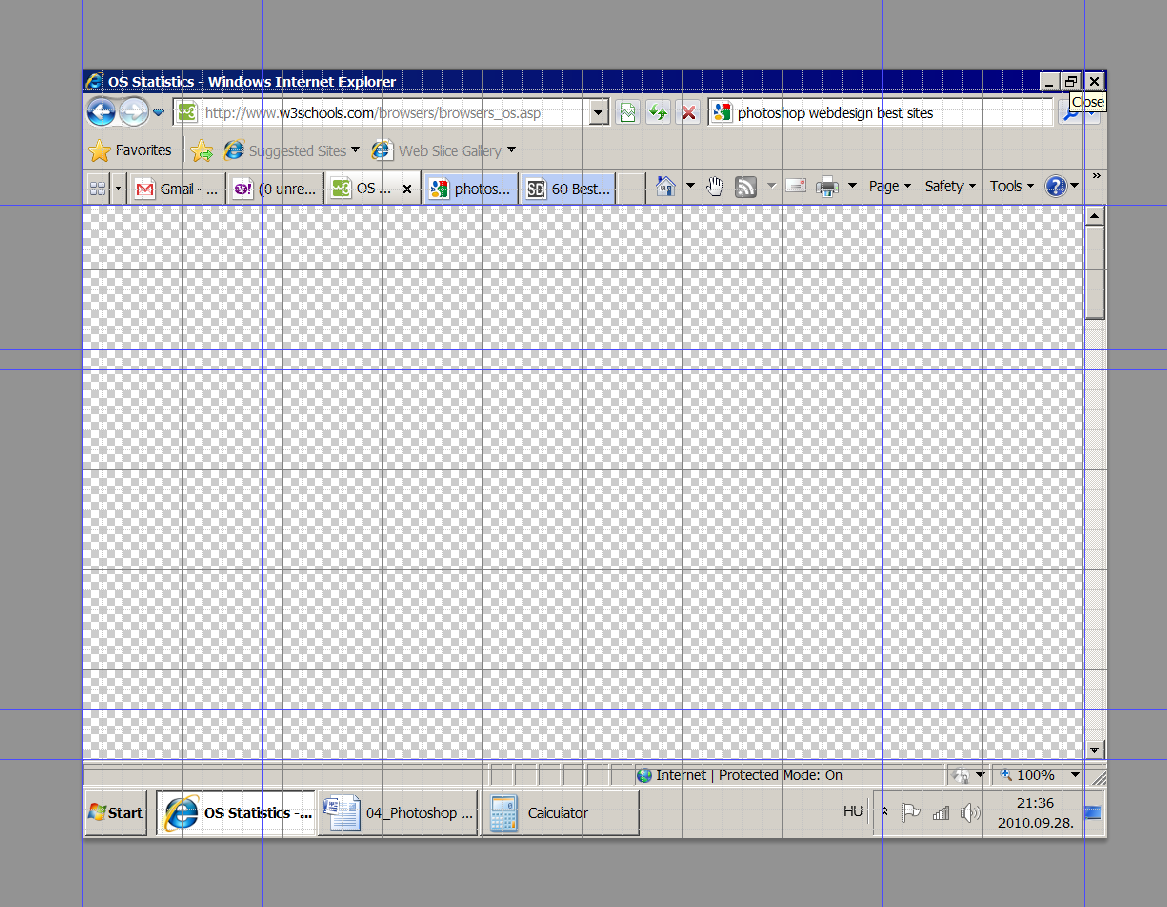The height and width of the screenshot is (907, 1167).
Task: Click the RSS feeds icon
Action: 746,187
